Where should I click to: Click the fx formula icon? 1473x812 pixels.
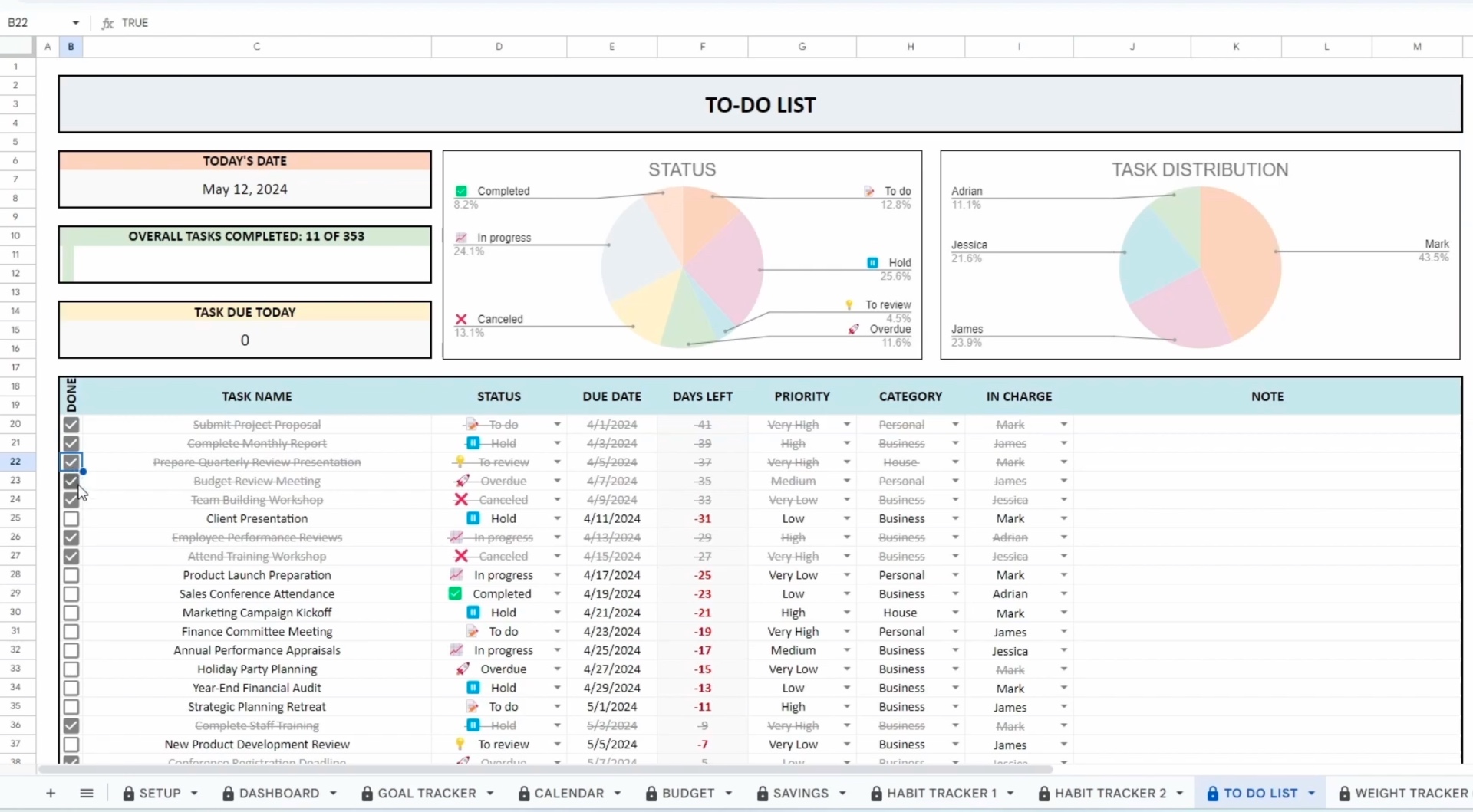pyautogui.click(x=107, y=23)
